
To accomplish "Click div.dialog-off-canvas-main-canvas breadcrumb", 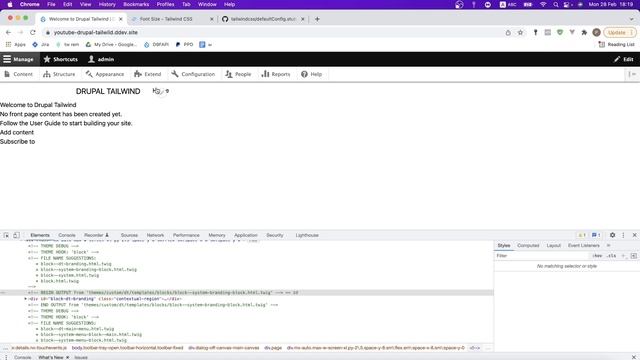I will click(x=224, y=348).
